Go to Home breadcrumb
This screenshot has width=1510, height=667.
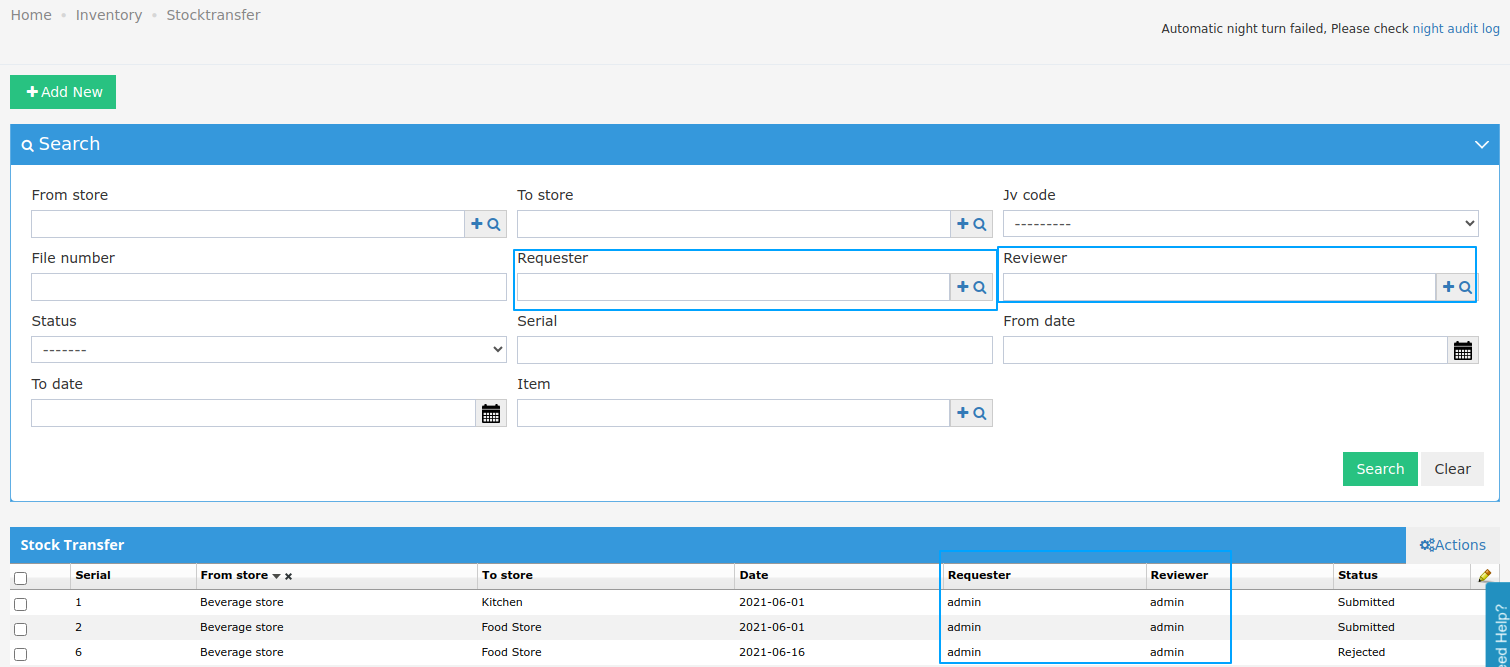[x=31, y=15]
